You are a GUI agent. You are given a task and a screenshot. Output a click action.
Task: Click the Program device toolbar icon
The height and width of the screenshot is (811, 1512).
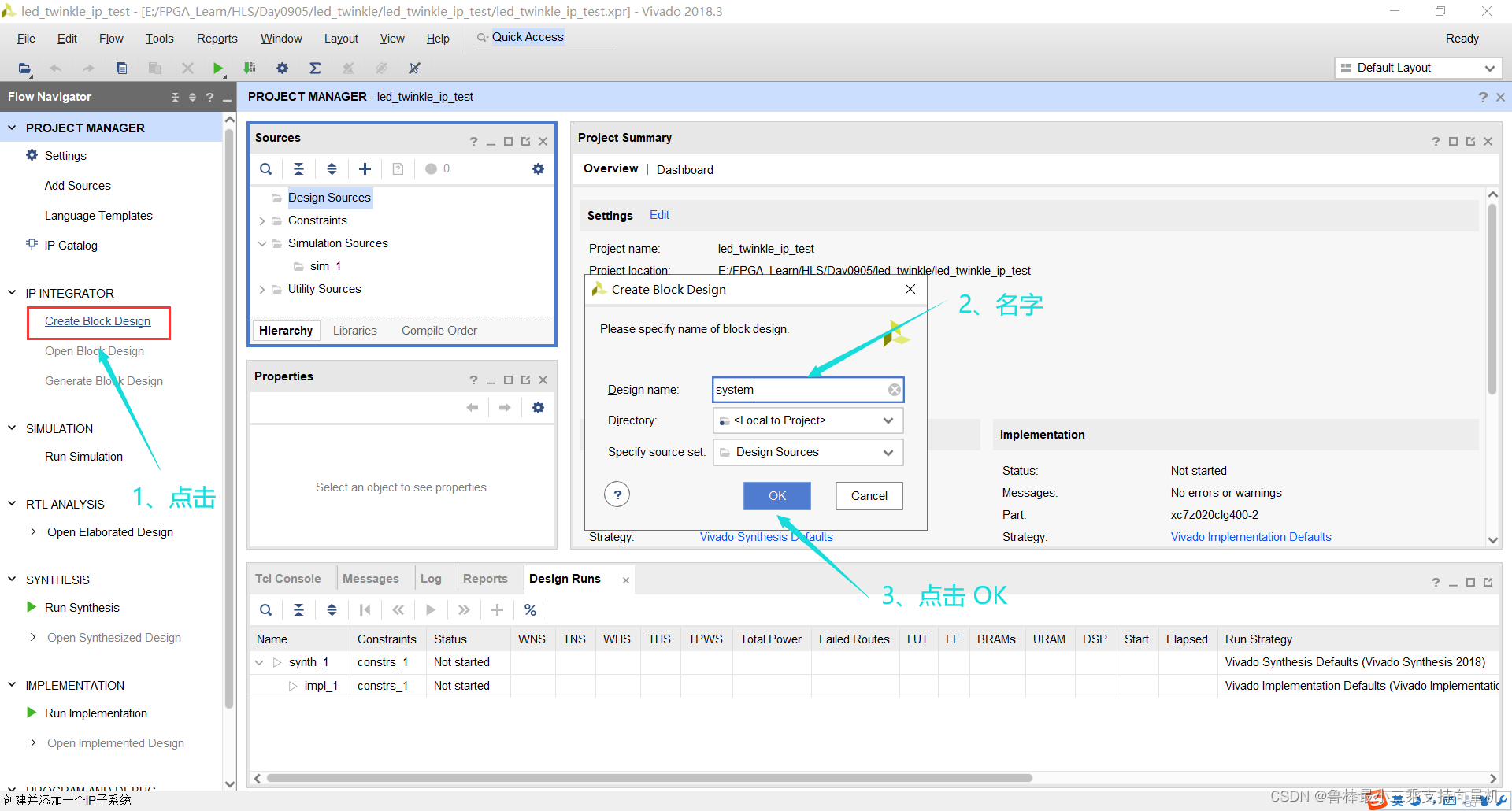click(250, 69)
